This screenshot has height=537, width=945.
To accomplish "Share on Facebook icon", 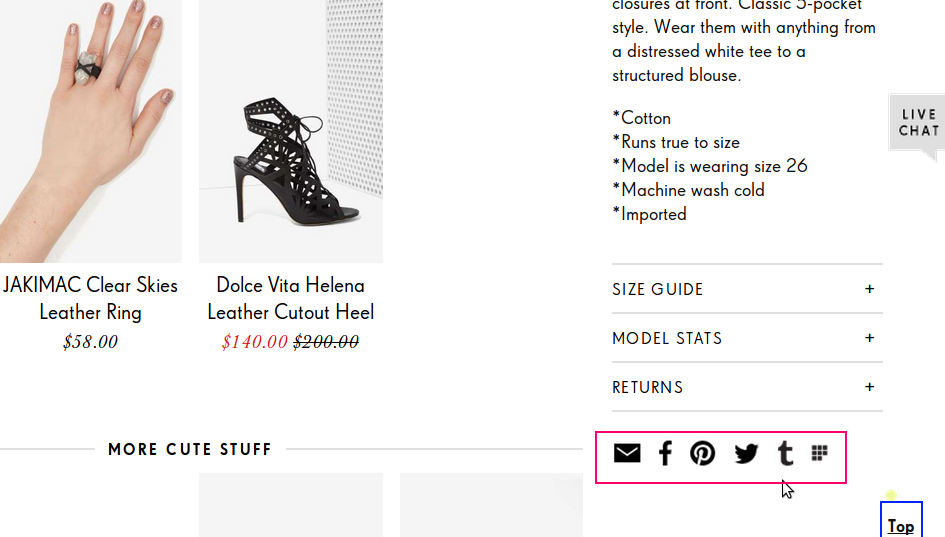I will click(665, 454).
